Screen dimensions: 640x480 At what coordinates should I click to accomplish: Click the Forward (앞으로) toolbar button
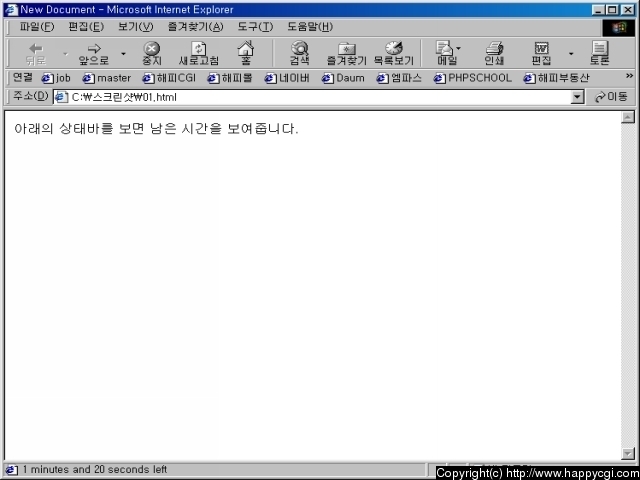click(93, 54)
